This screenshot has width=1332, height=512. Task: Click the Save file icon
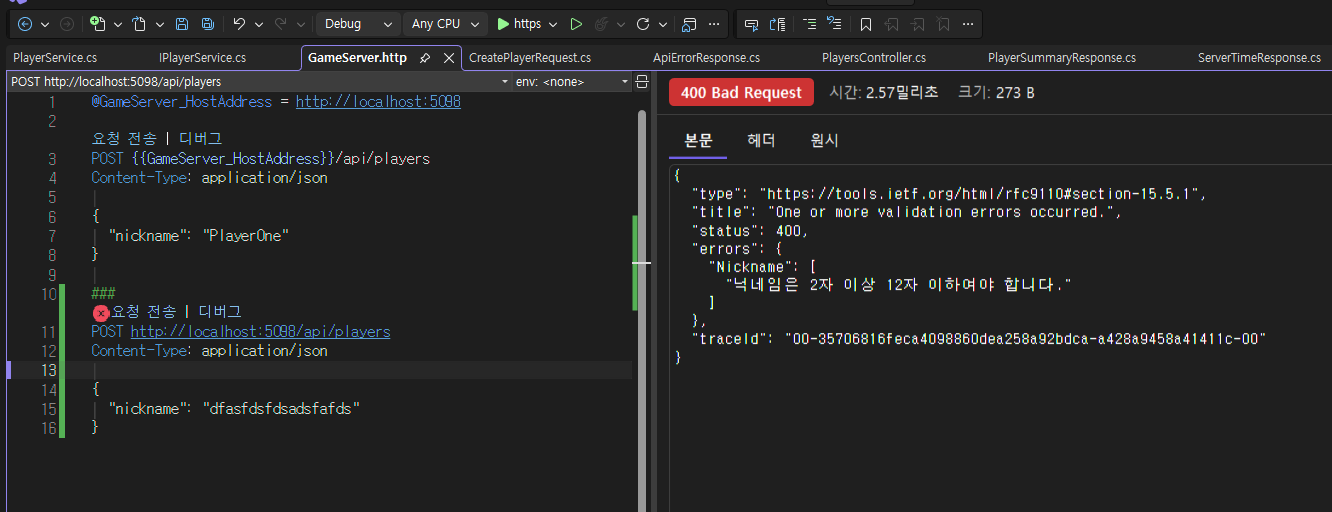tap(182, 23)
